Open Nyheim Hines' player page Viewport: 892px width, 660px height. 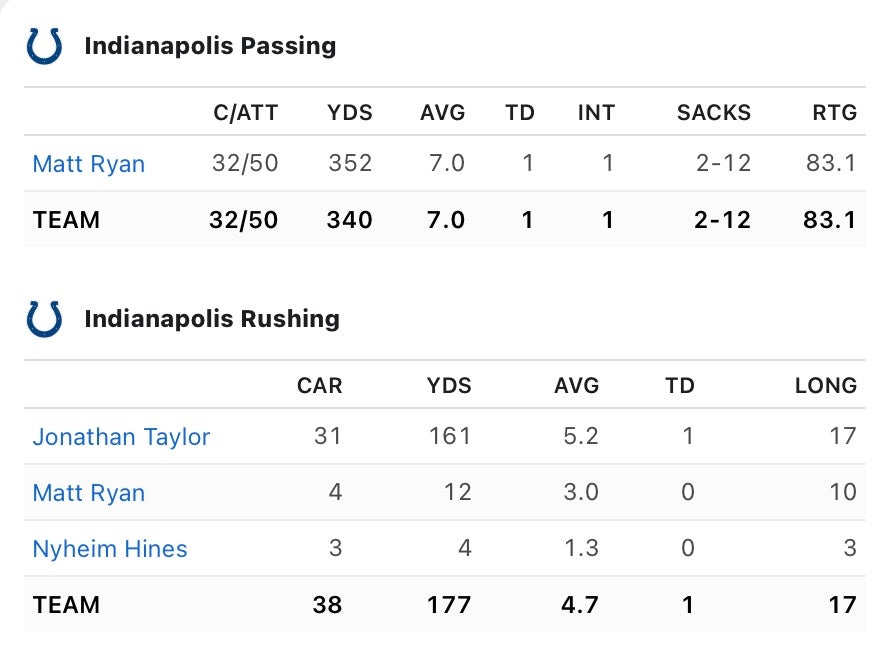pyautogui.click(x=110, y=549)
